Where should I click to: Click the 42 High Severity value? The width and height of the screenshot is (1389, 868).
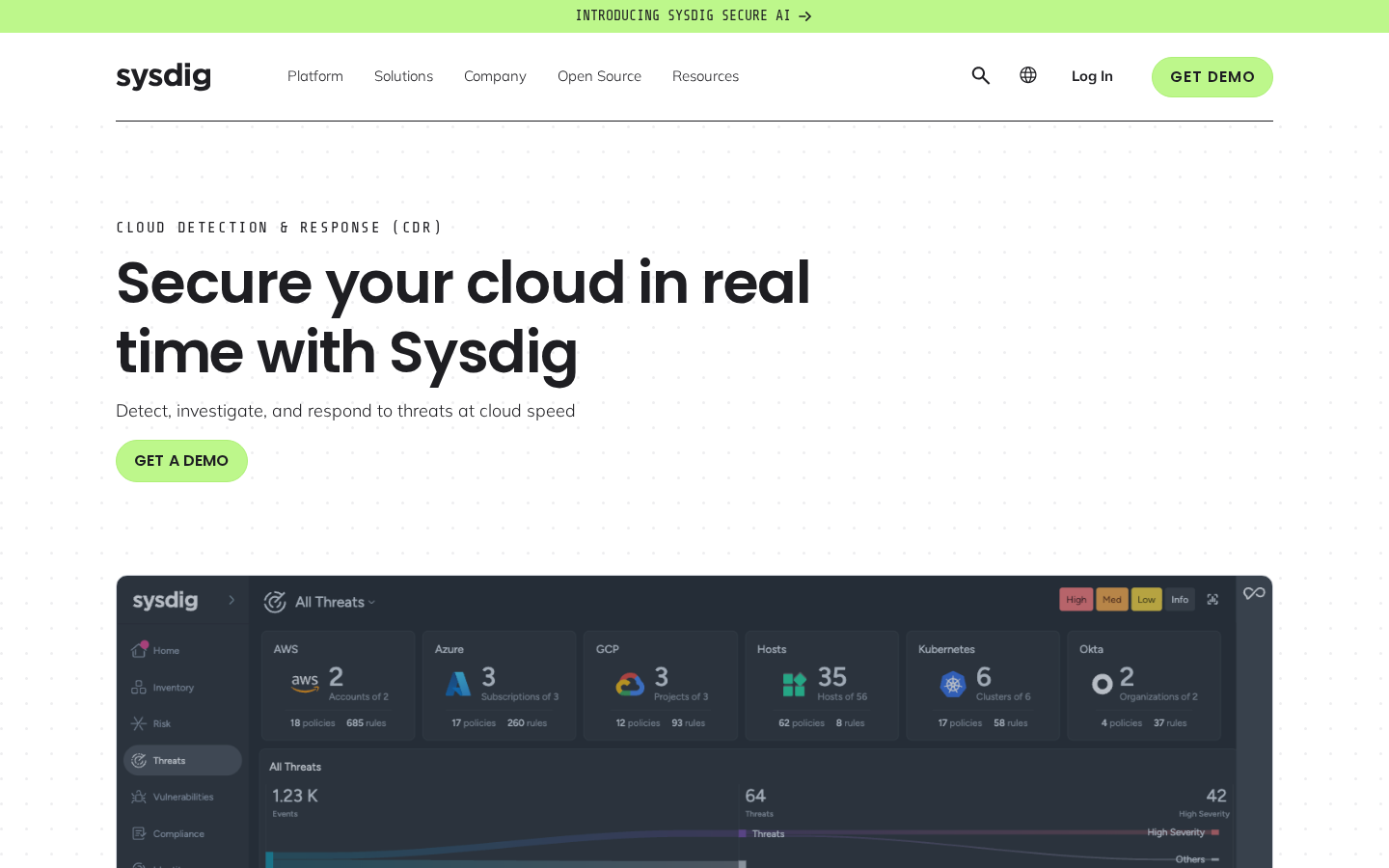pyautogui.click(x=1216, y=796)
